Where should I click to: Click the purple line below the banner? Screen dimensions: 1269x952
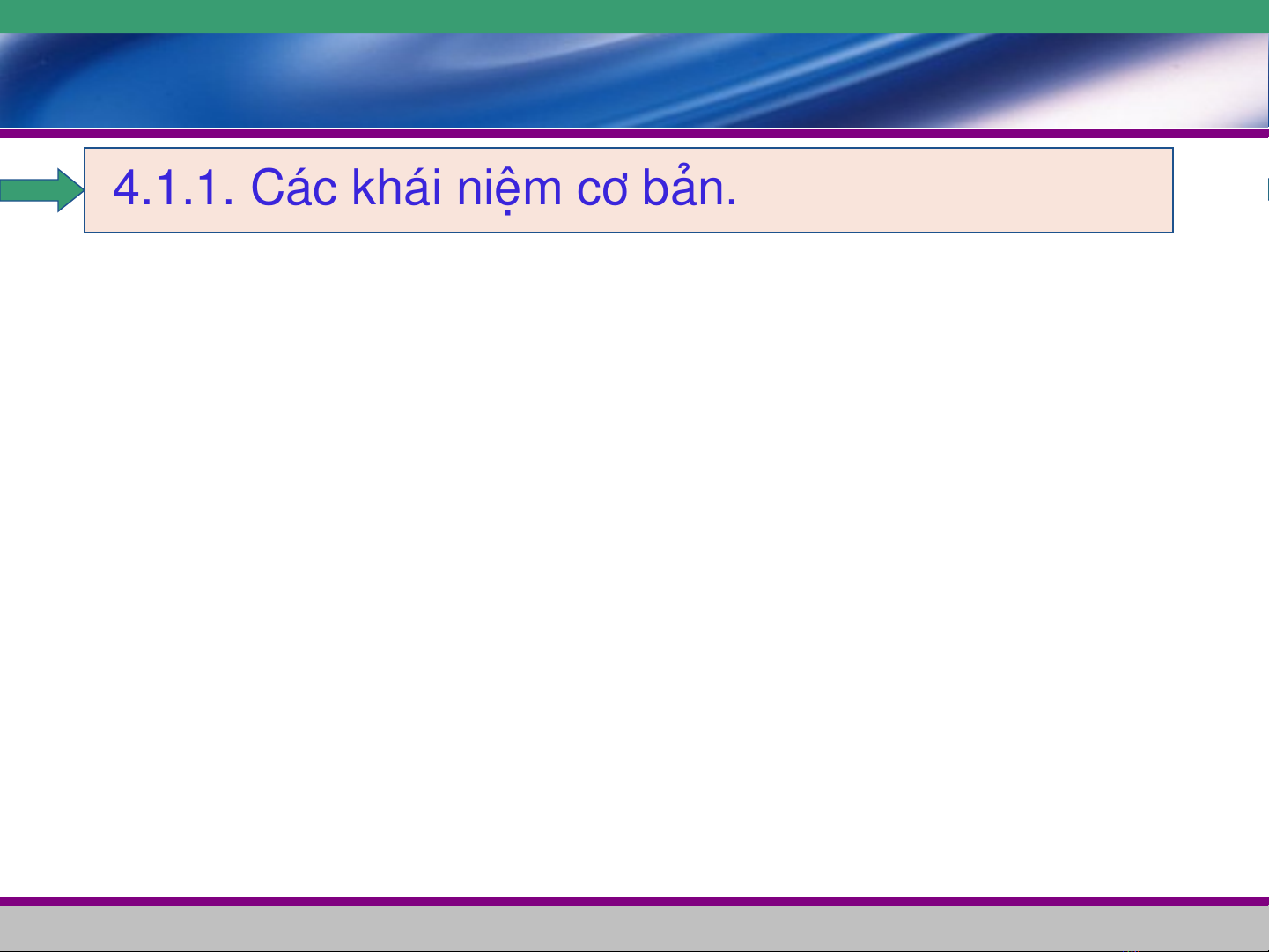click(634, 134)
